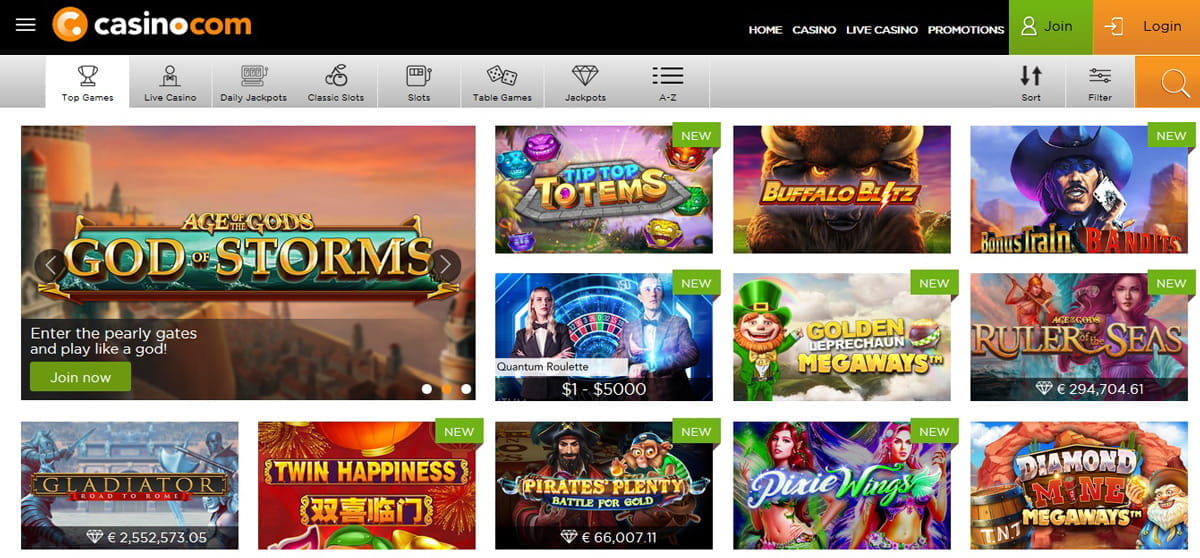Click NEW badge on Pirates' Plenty
The width and height of the screenshot is (1200, 558).
696,432
